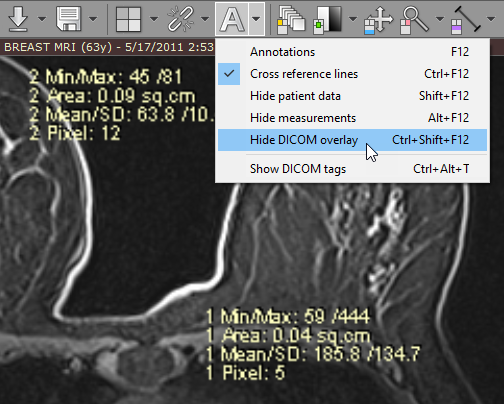This screenshot has width=504, height=404.
Task: Click the BREAST MRI (63y) series title
Action: point(109,47)
